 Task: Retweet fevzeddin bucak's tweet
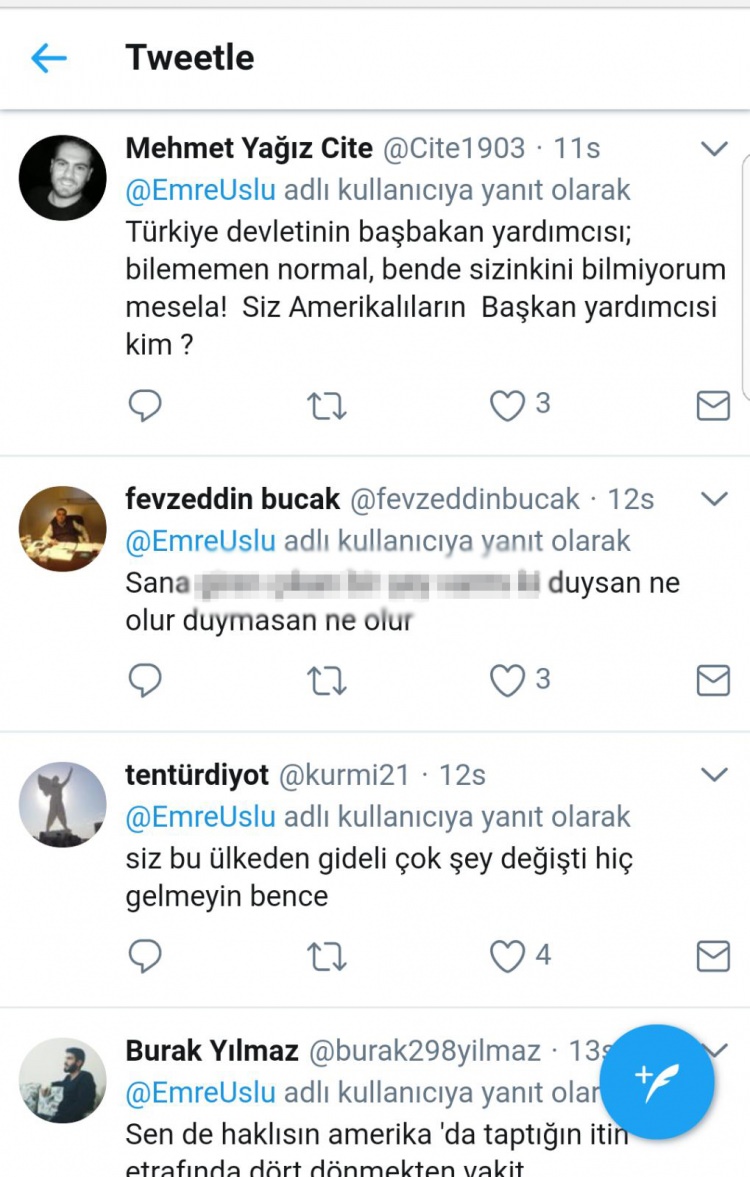coord(327,681)
